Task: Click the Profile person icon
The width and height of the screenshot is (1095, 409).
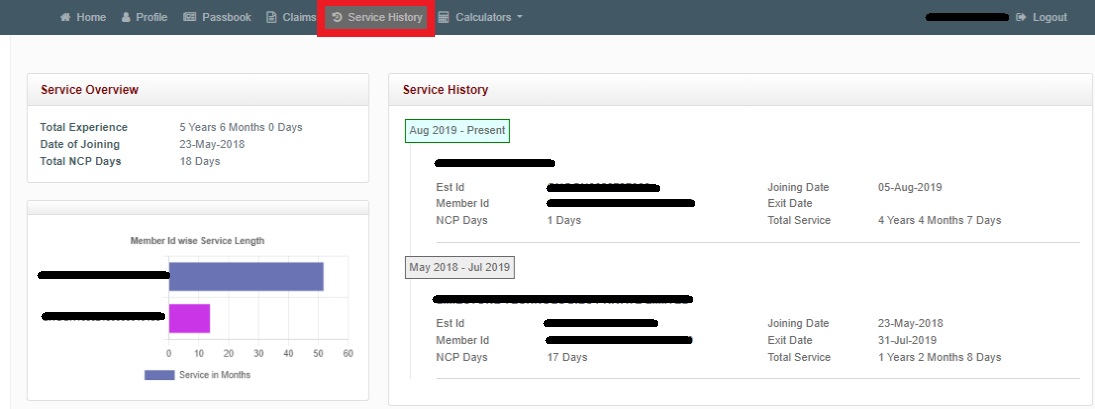Action: 126,18
